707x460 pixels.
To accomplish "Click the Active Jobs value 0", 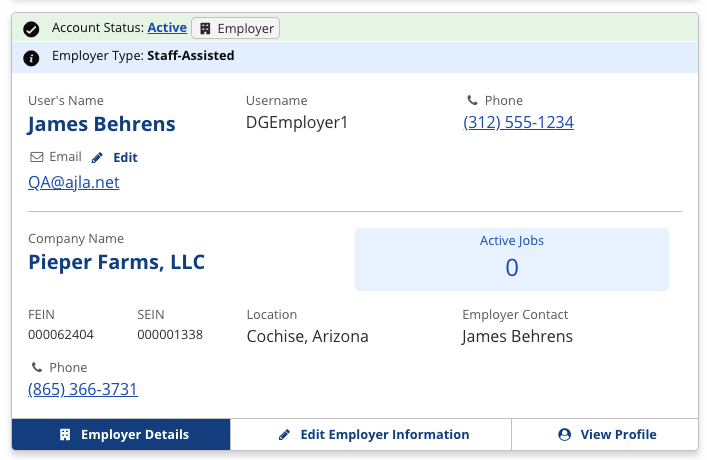I will (x=512, y=268).
